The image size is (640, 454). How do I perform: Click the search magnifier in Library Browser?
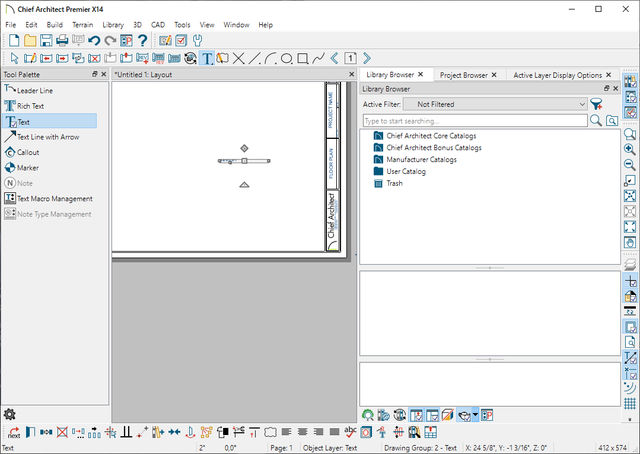pyautogui.click(x=596, y=120)
